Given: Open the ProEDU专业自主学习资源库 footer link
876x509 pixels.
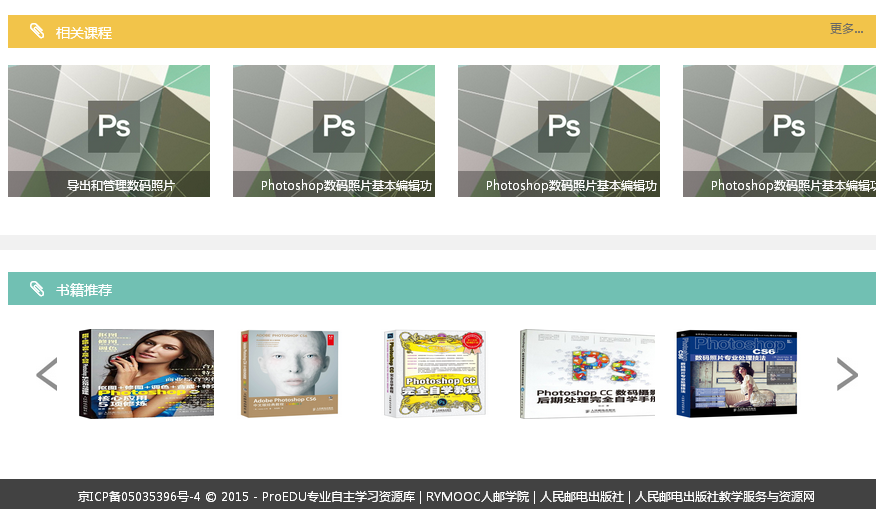Looking at the screenshot, I should [x=339, y=497].
